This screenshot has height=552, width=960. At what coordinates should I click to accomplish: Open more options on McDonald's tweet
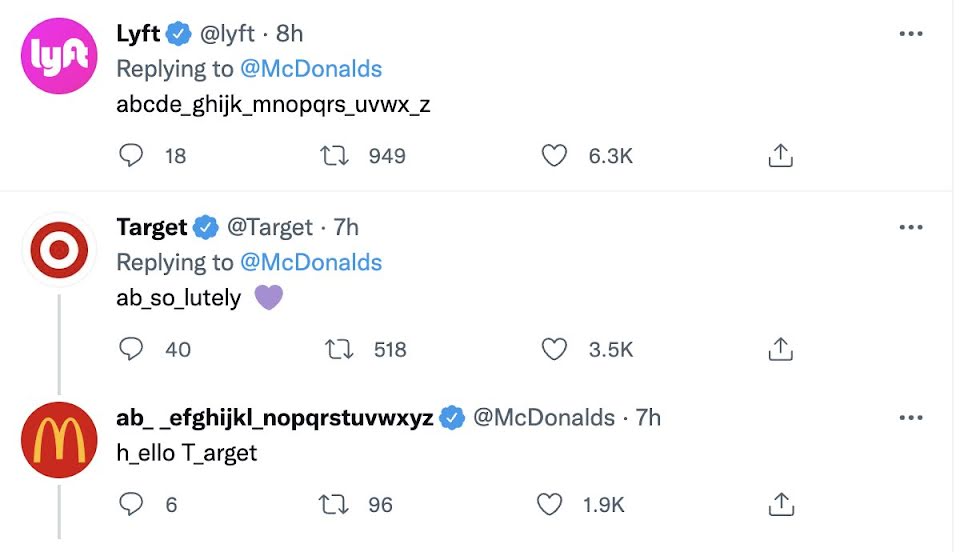click(910, 418)
